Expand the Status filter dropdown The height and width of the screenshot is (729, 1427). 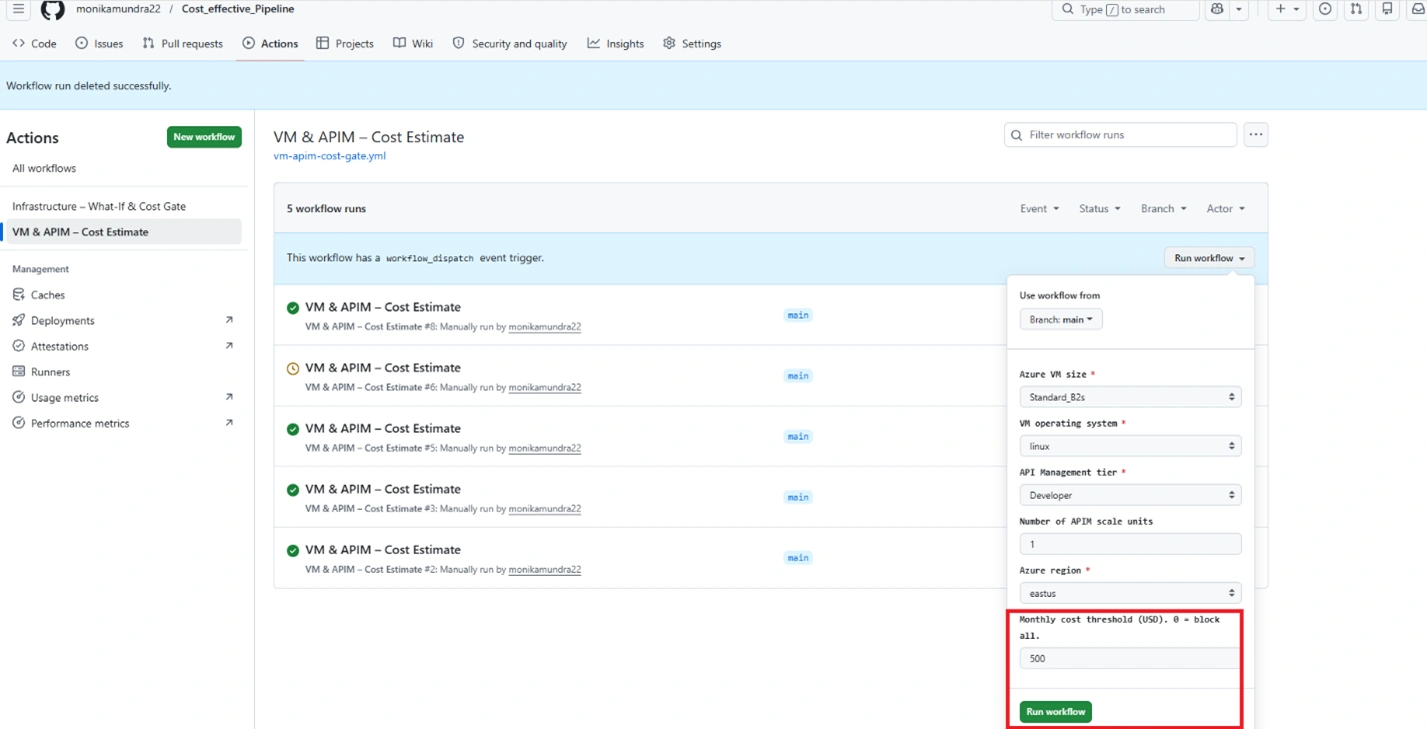[x=1099, y=209]
